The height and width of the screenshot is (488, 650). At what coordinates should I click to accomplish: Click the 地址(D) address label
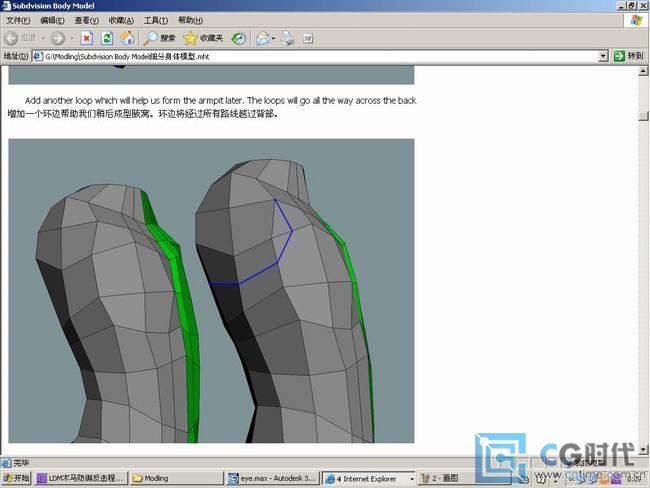[16, 56]
